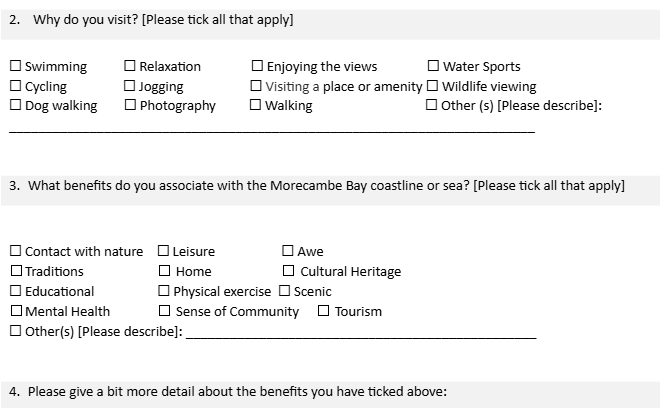This screenshot has width=660, height=408.
Task: Tick the Relaxation checkbox
Action: [130, 67]
